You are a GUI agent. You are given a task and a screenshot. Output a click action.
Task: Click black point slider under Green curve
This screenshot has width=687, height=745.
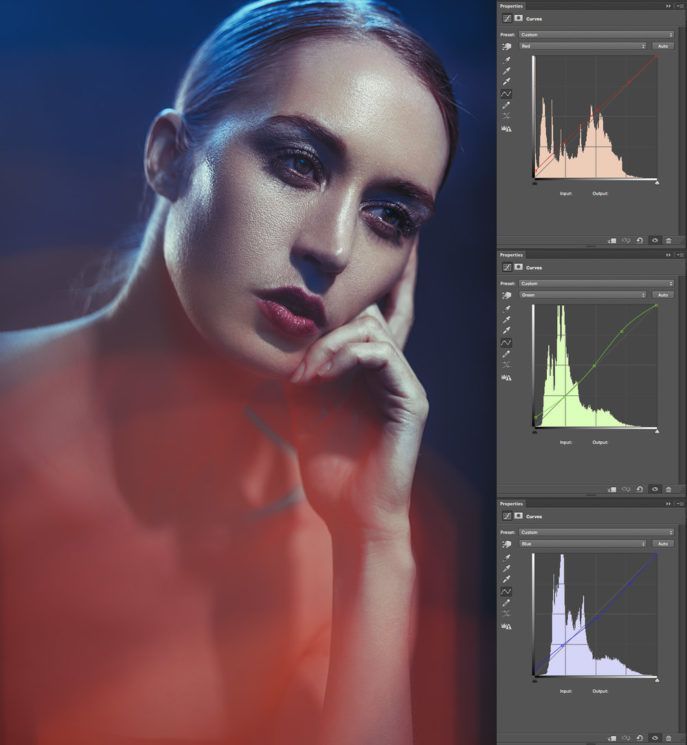point(535,431)
